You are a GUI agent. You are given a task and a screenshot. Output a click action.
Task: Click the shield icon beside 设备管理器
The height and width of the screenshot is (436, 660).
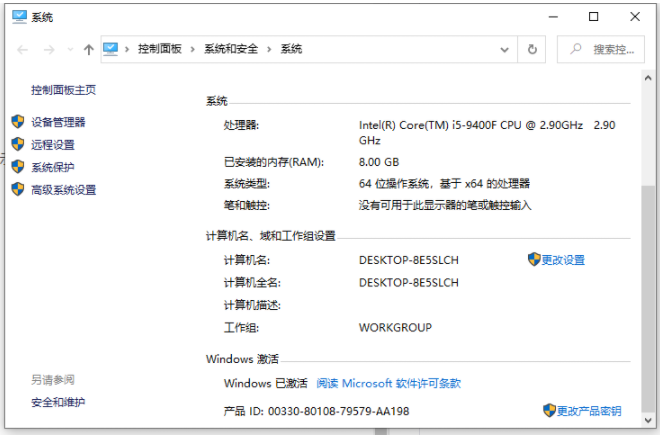point(17,122)
